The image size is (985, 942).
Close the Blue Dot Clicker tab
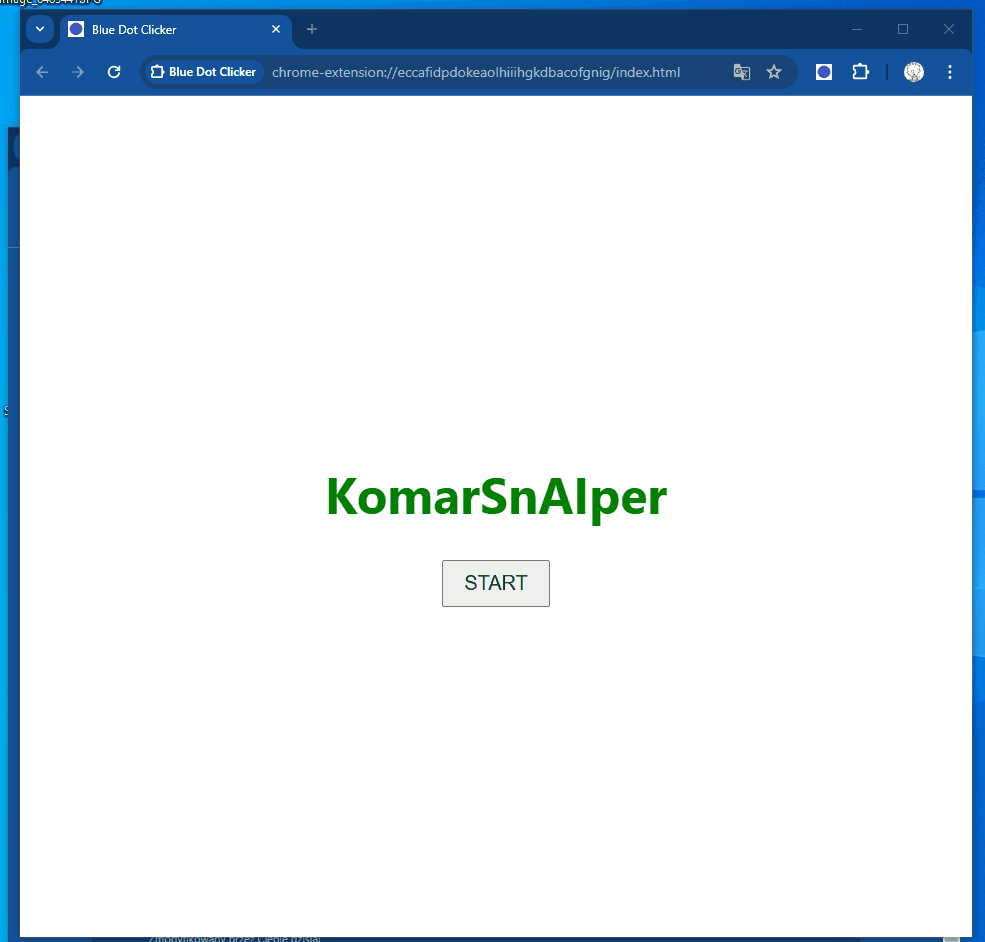pos(276,29)
